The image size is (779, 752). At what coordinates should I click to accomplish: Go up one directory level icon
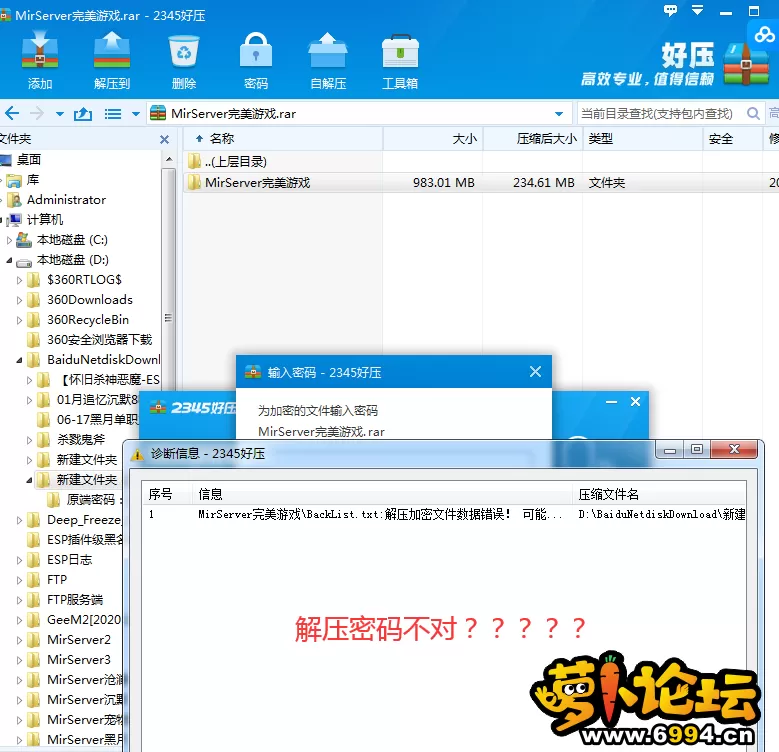[83, 114]
